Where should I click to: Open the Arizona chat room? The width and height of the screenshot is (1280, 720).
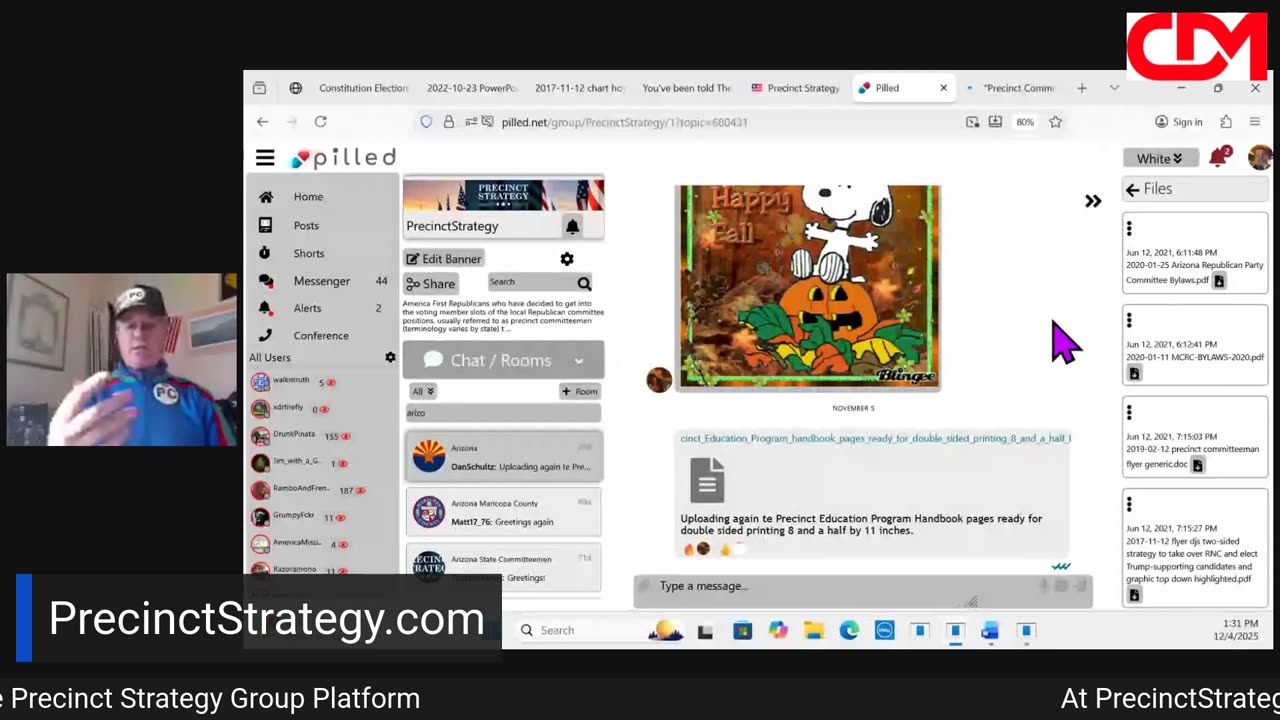click(503, 457)
